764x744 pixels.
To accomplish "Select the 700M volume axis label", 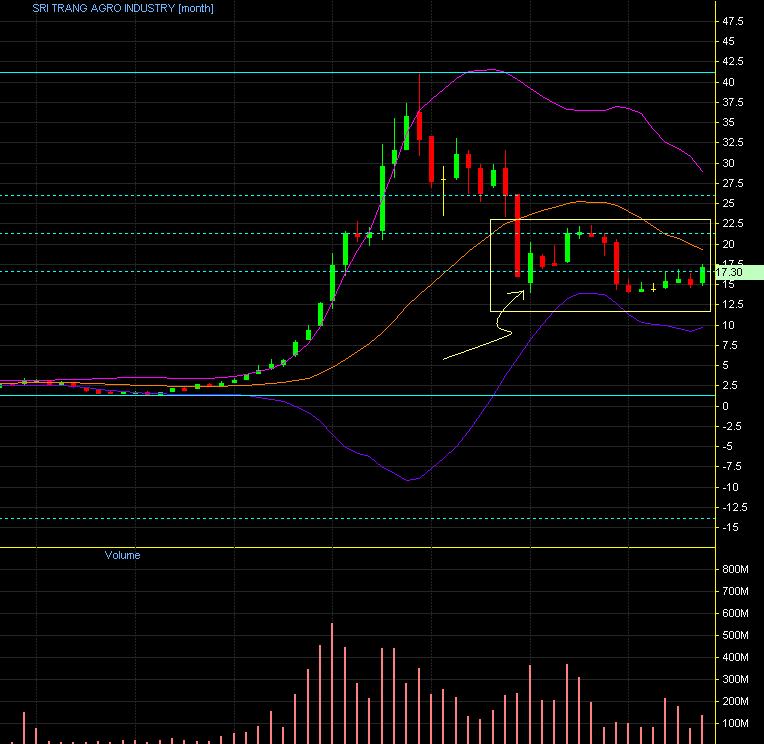I will click(736, 591).
